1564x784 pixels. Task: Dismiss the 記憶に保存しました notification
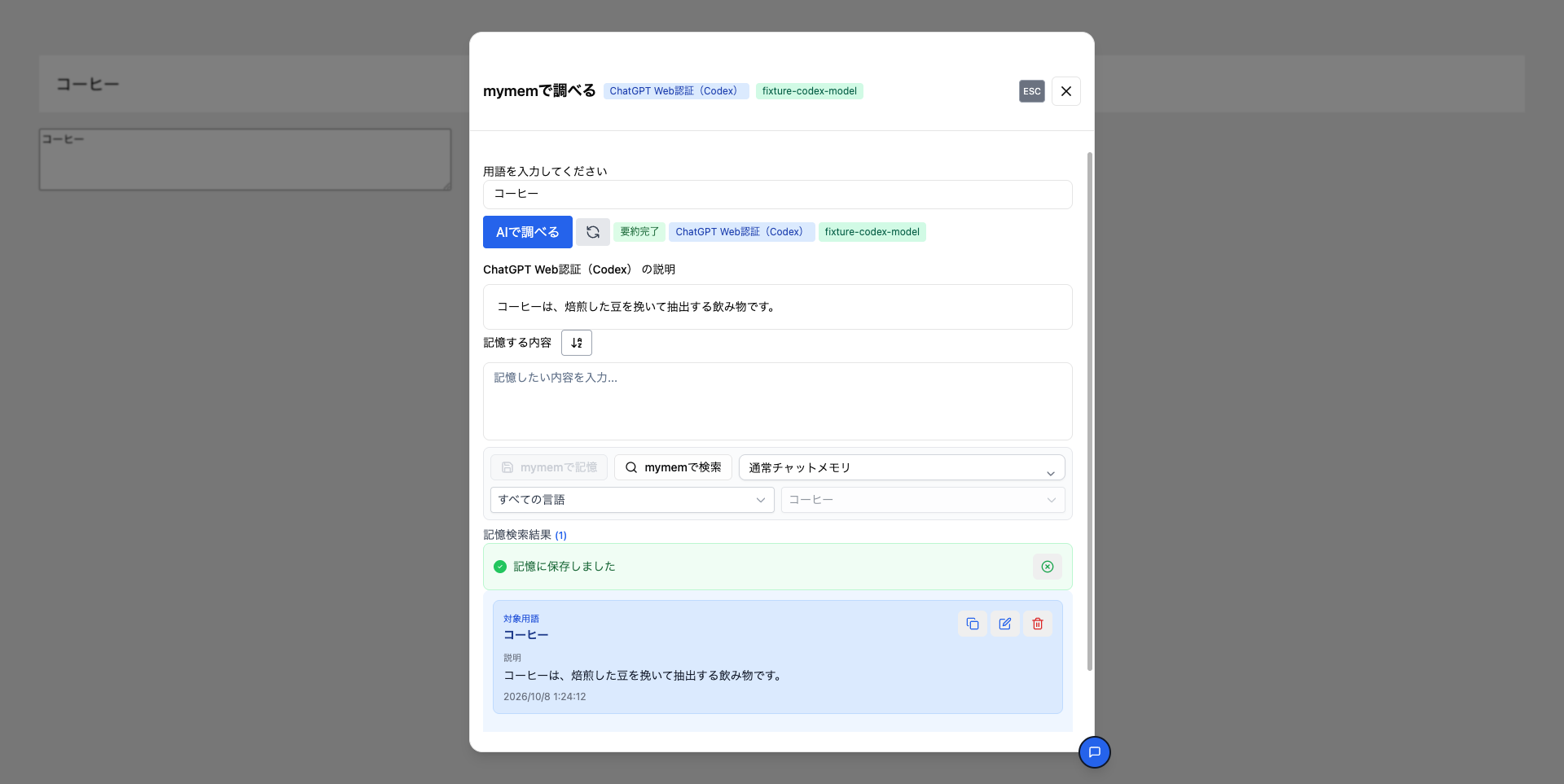[x=1048, y=567]
